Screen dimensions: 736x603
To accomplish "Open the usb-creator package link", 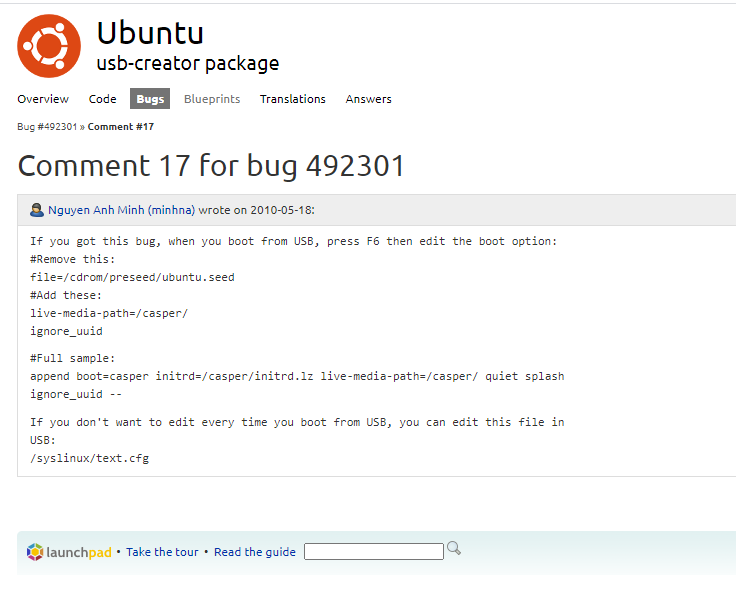I will tap(188, 63).
